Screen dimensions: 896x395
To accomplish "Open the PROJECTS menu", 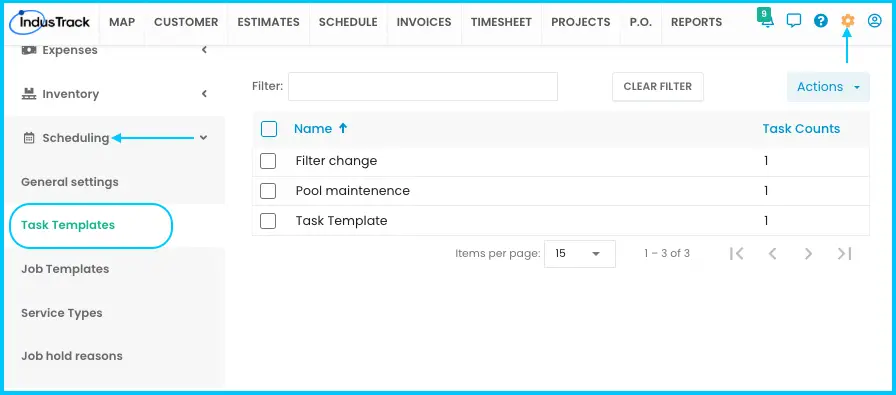I will (x=581, y=22).
